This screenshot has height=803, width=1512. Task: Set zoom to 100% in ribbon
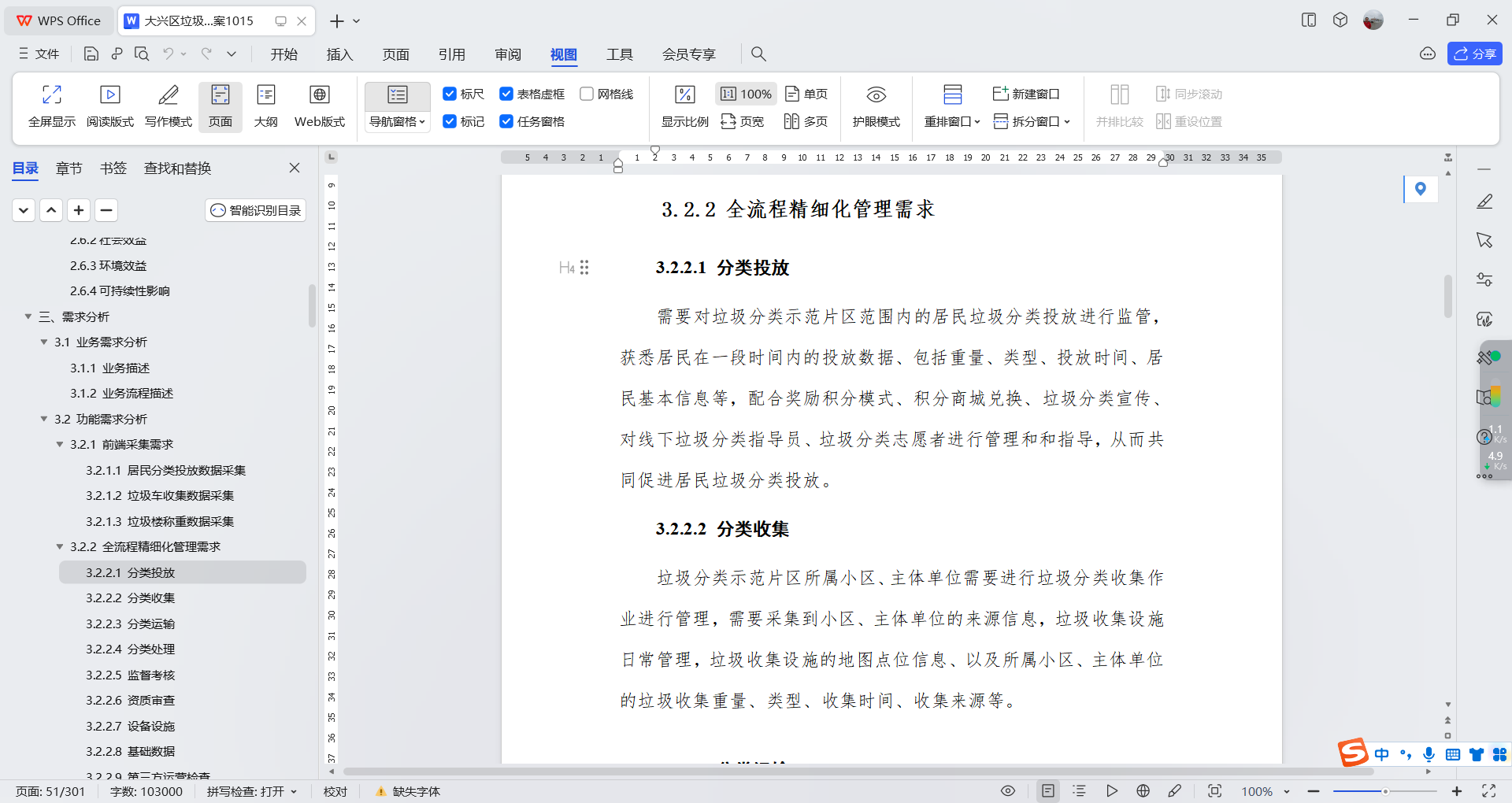click(747, 94)
